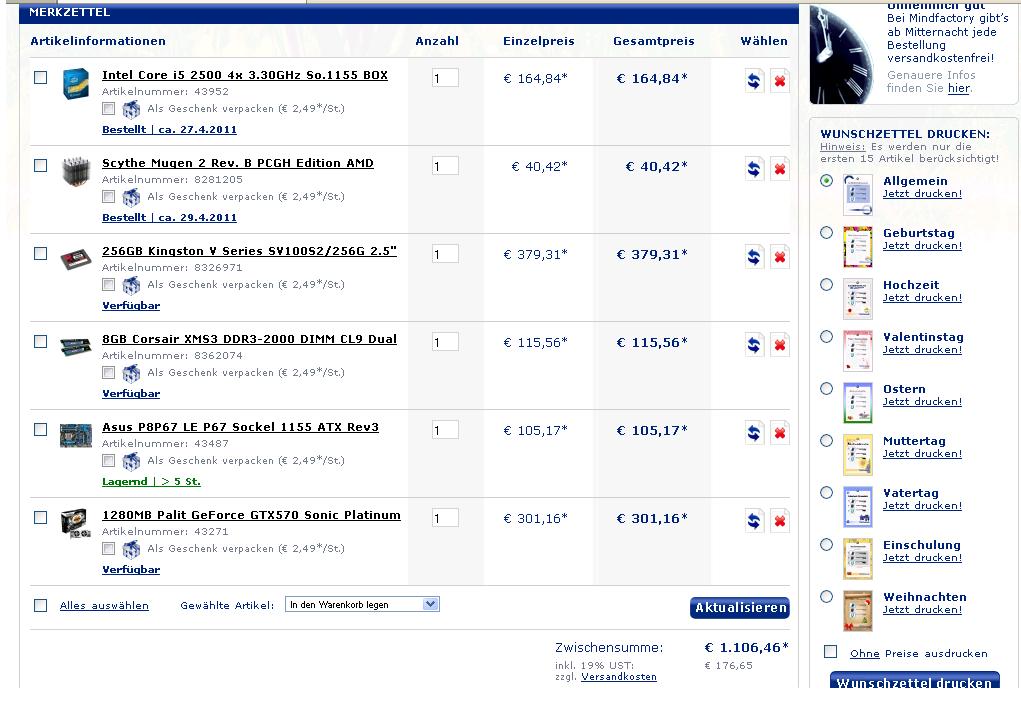Click the Wunschzettel drucken button

click(913, 682)
